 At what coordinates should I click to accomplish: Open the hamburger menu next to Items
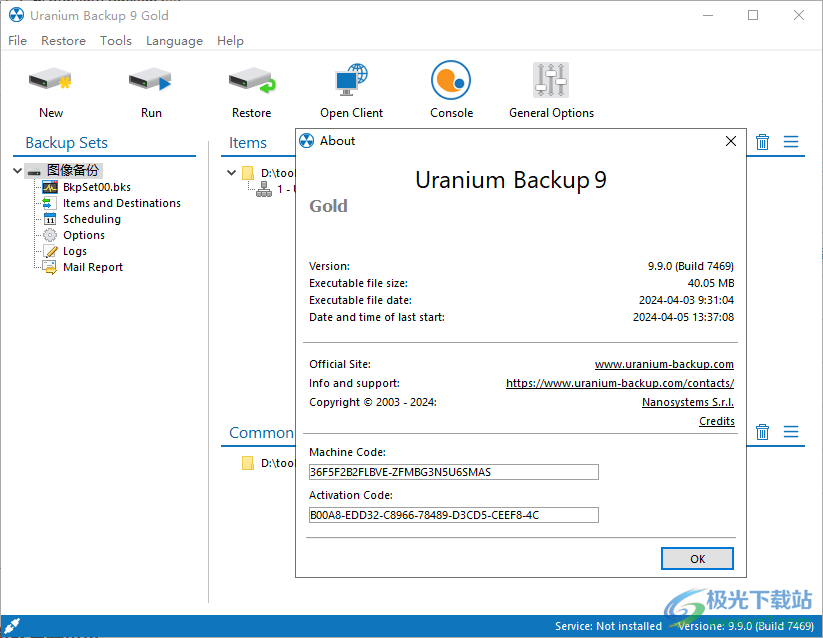(x=792, y=142)
